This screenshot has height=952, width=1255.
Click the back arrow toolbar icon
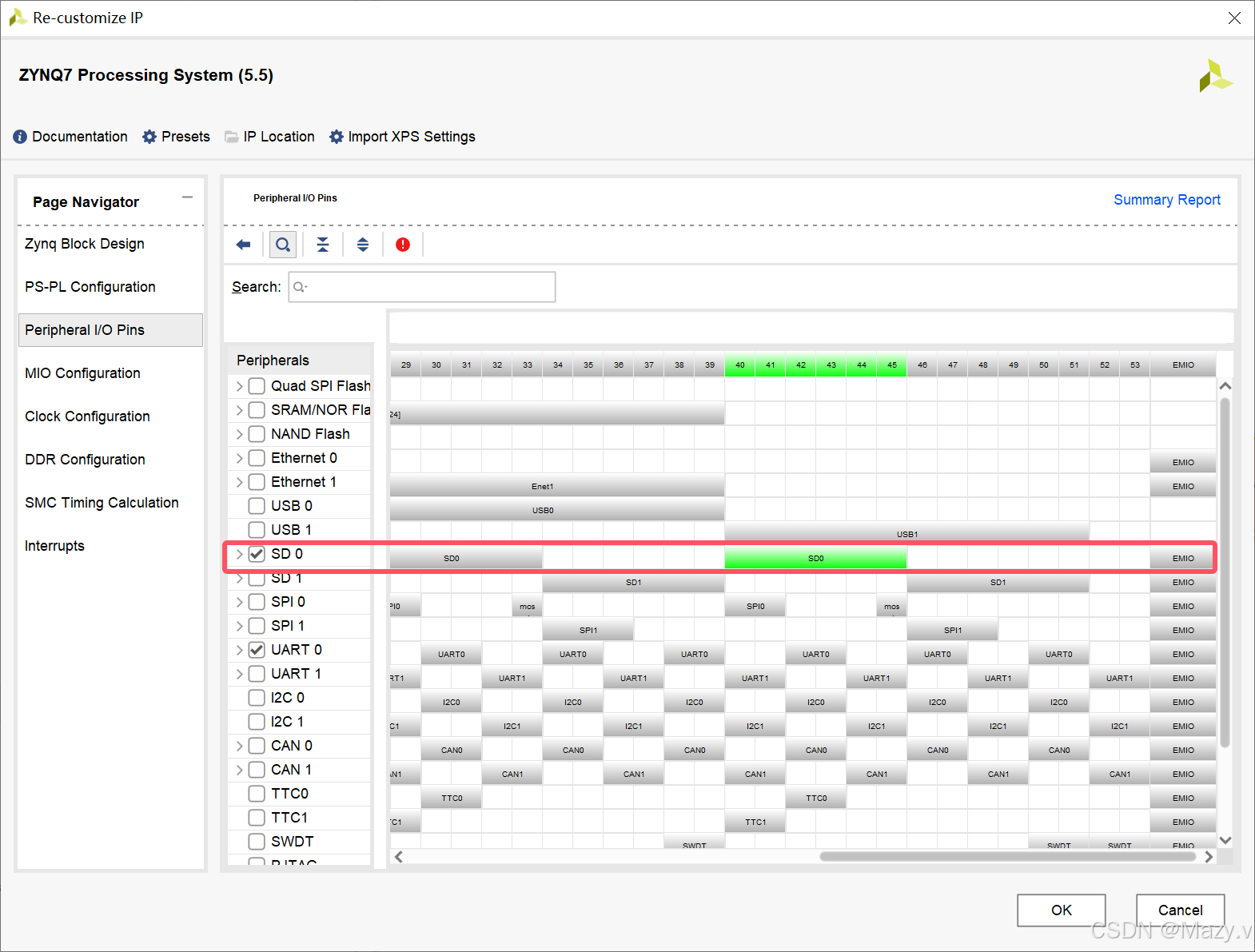(244, 245)
